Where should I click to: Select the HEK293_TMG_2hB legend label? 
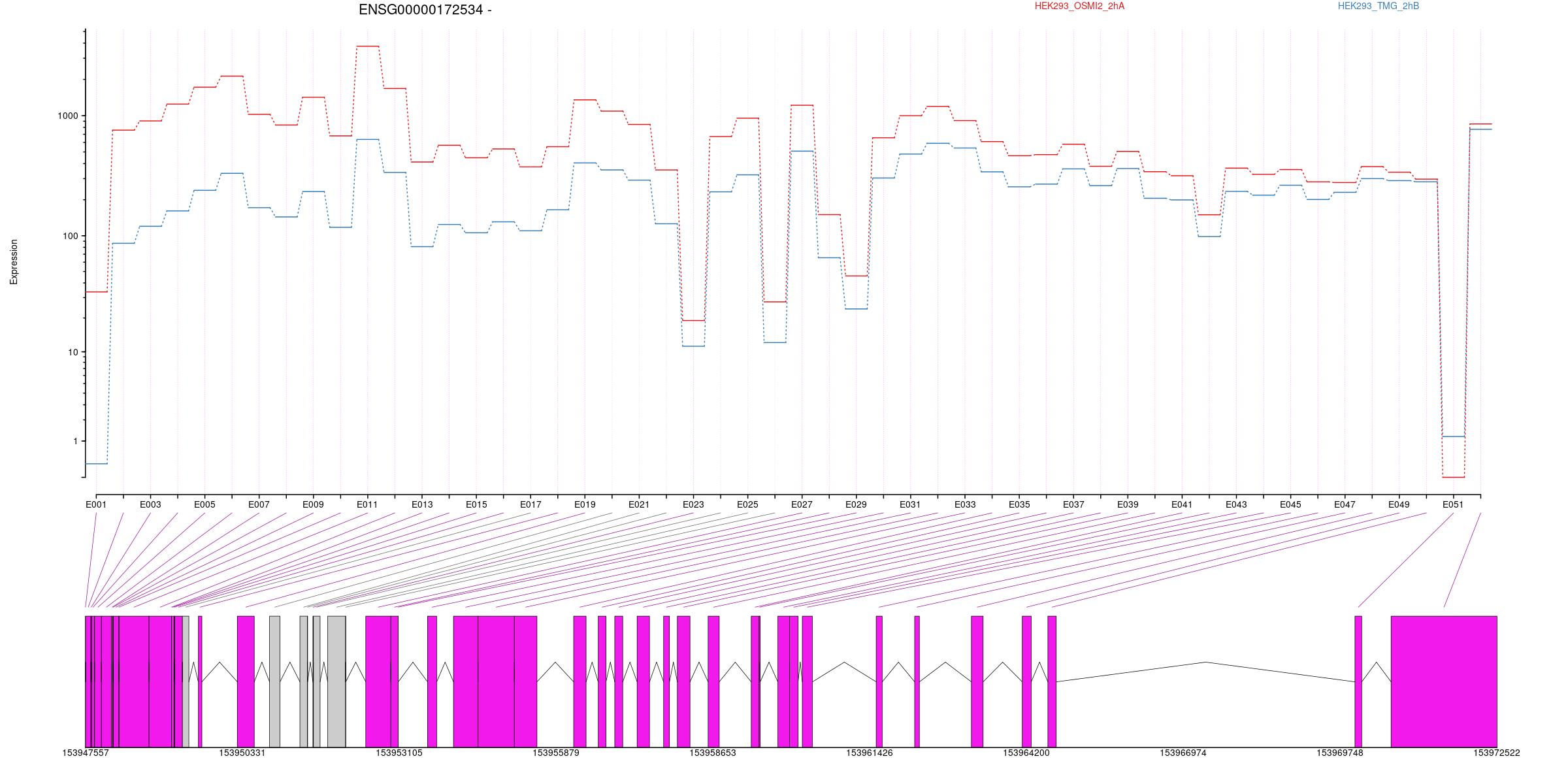[1379, 7]
